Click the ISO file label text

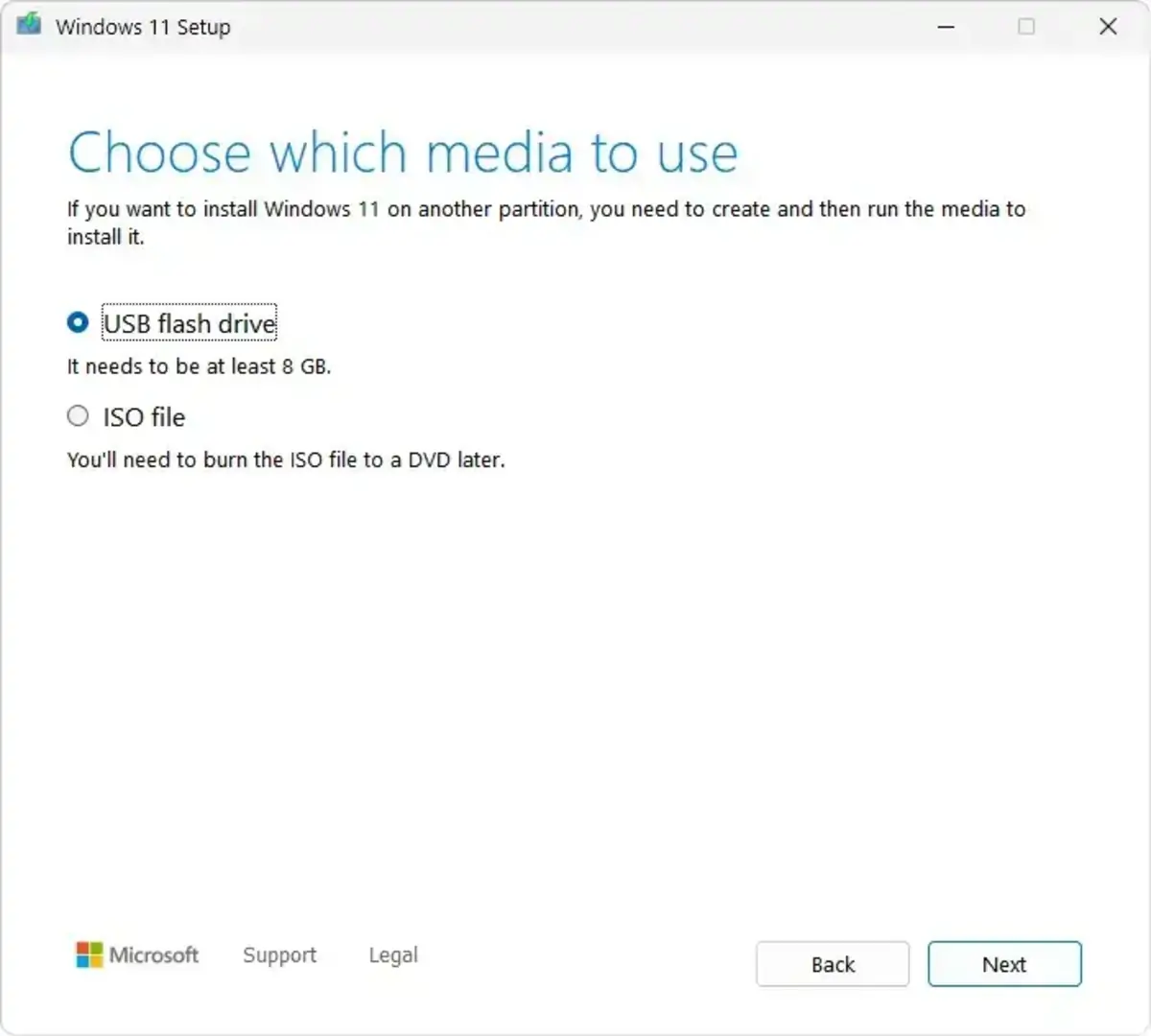[x=144, y=416]
